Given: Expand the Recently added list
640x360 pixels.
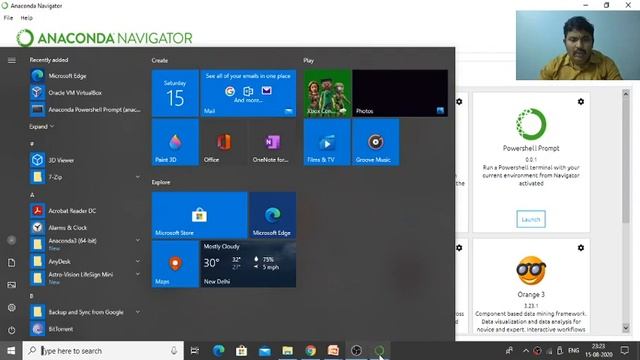Looking at the screenshot, I should [x=41, y=127].
